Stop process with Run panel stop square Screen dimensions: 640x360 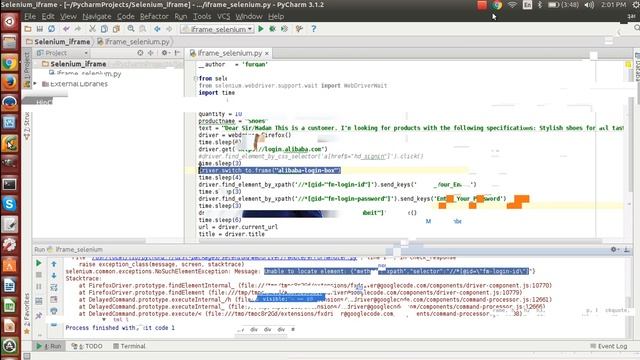(x=39, y=275)
